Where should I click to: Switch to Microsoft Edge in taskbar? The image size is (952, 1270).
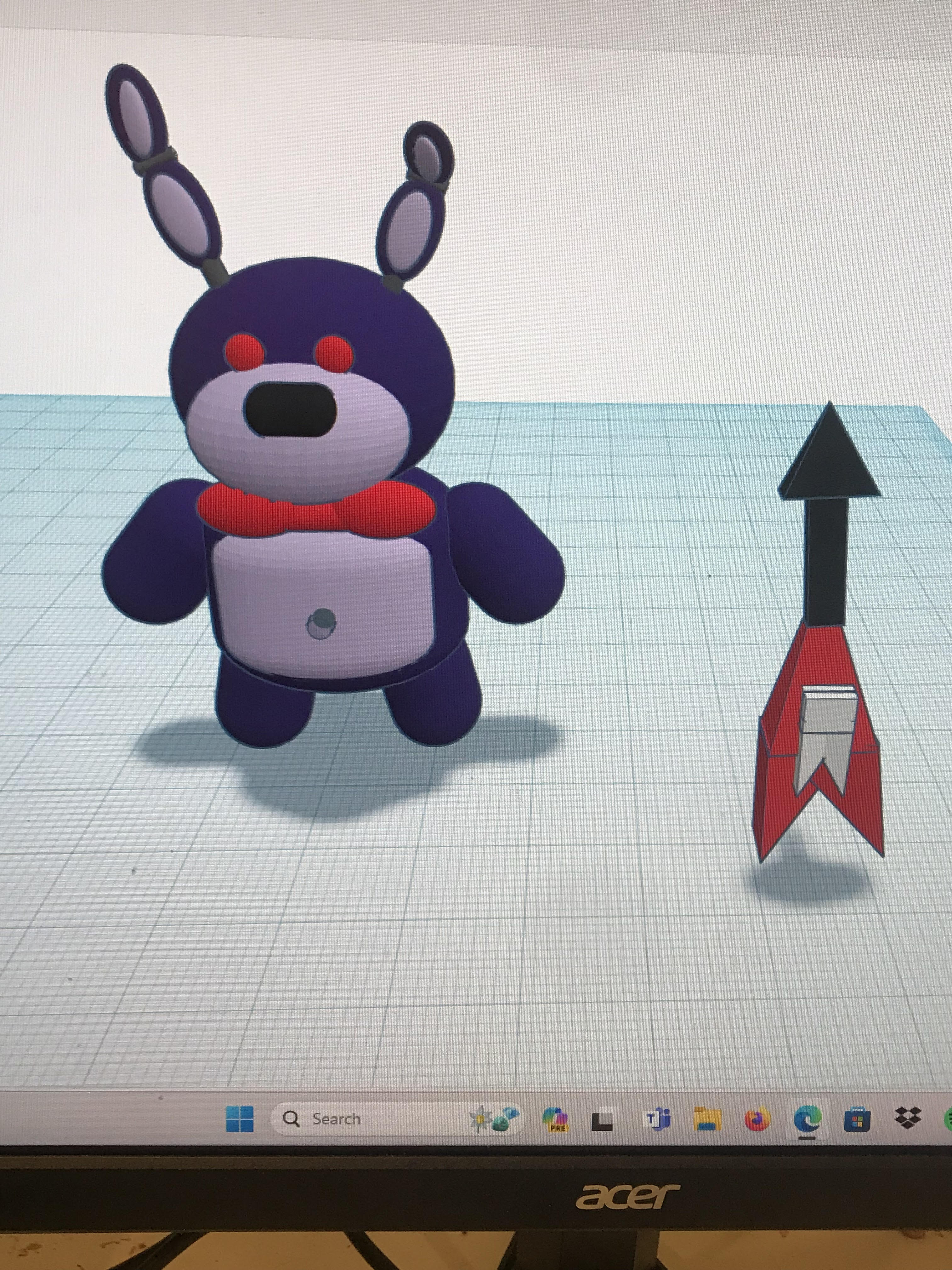pos(807,1118)
